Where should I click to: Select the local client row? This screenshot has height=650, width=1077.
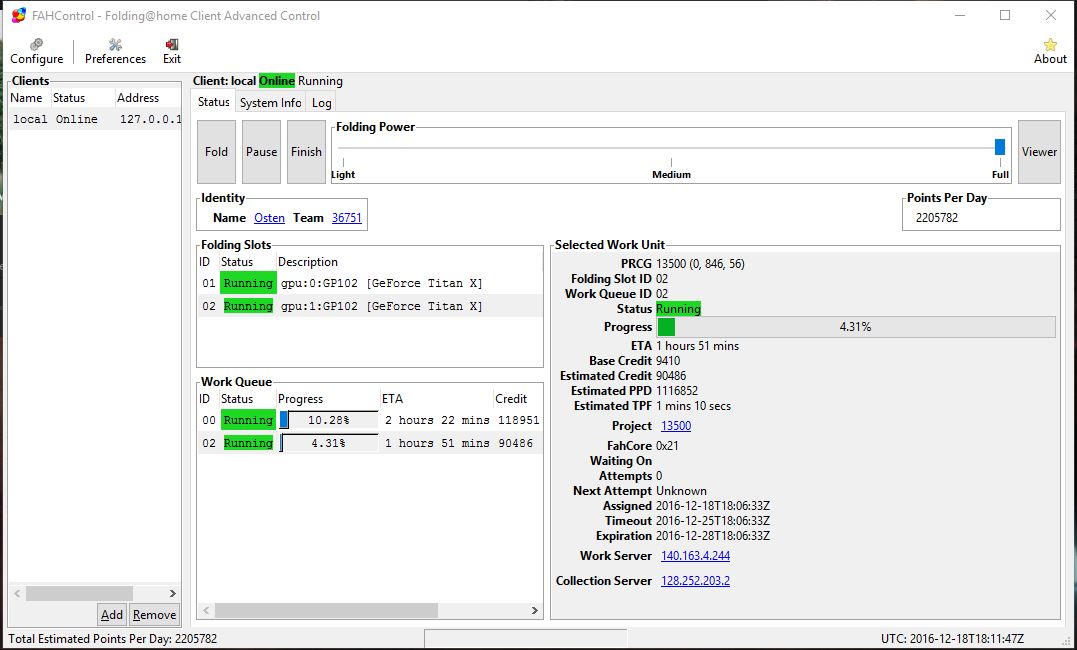[x=95, y=119]
